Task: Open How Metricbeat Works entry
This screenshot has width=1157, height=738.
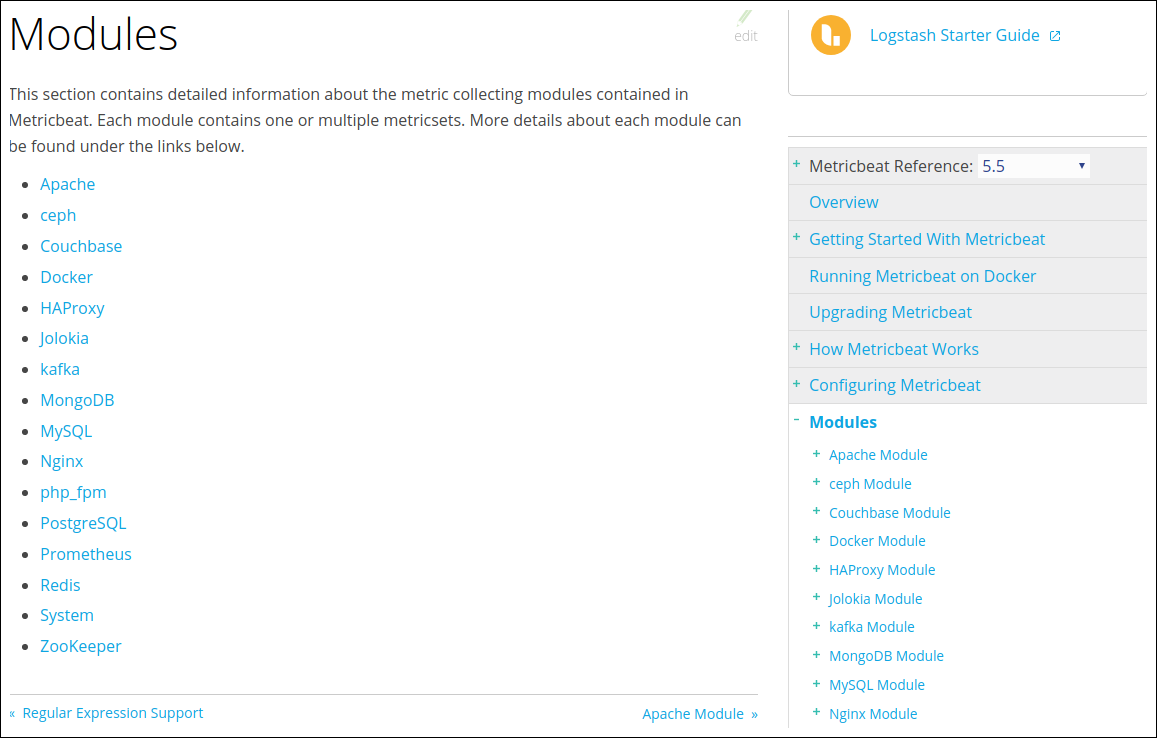Action: (894, 349)
